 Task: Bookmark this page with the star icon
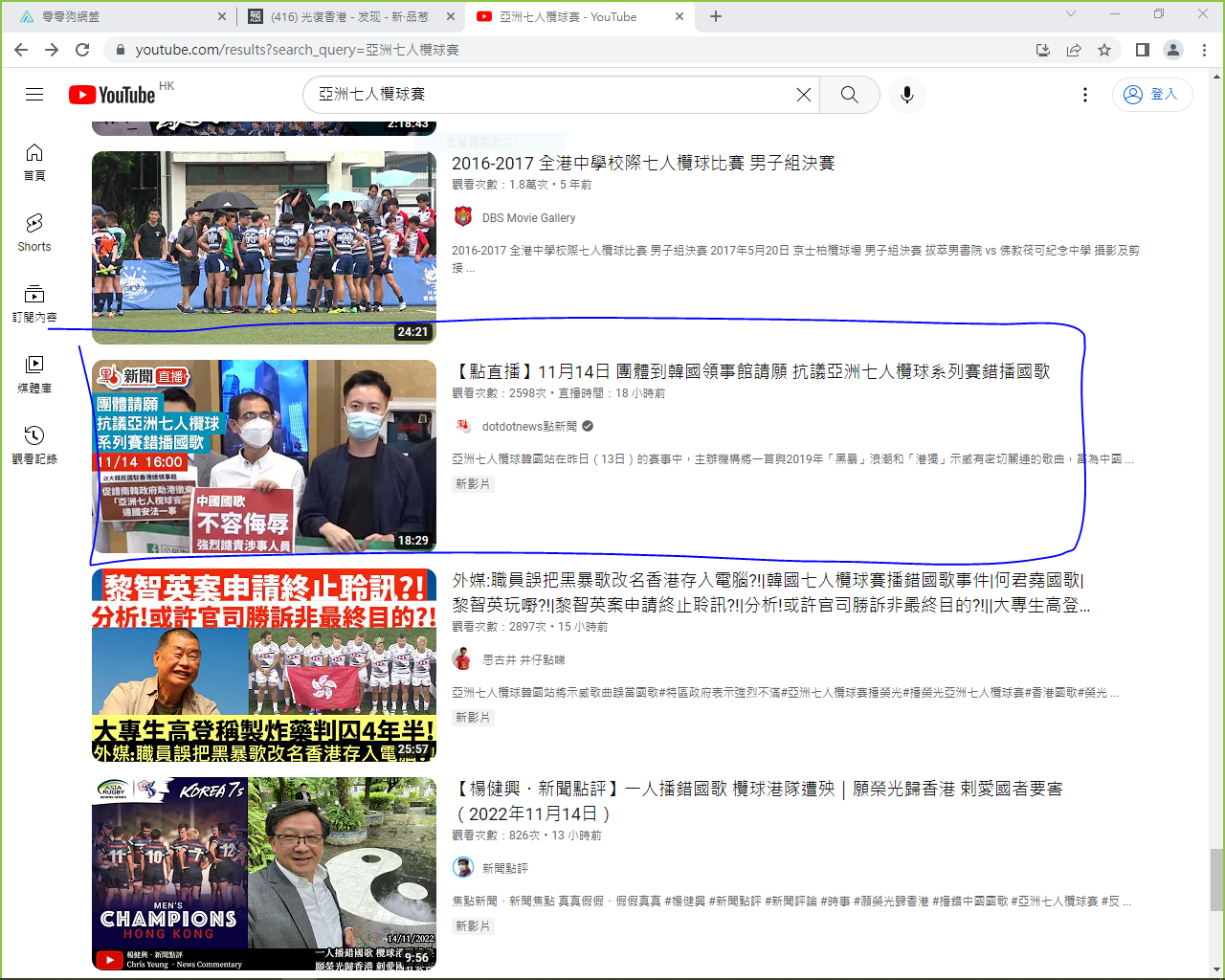[1104, 50]
